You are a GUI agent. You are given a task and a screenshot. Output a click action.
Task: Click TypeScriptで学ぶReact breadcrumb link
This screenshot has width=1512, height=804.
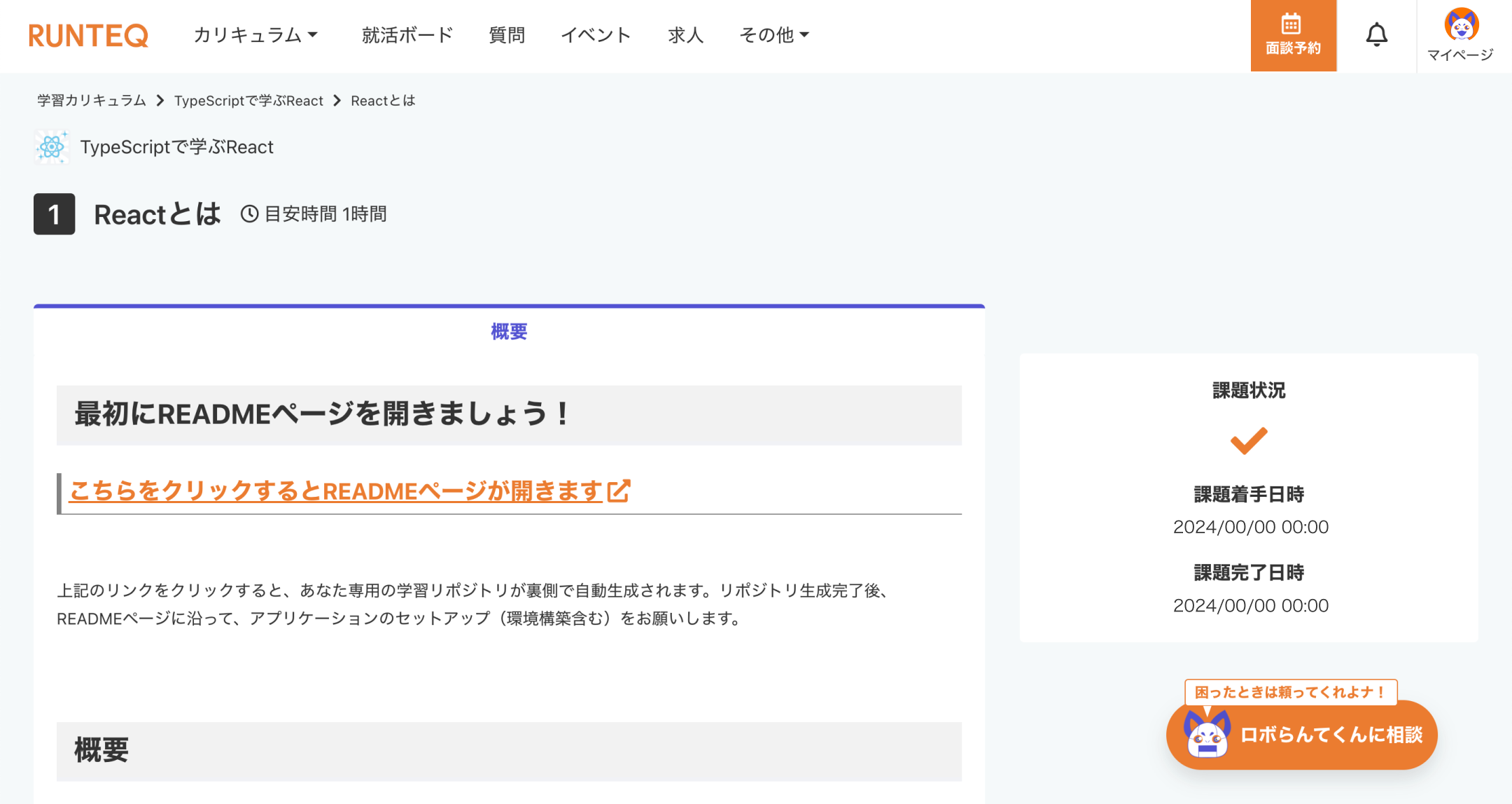pos(248,101)
